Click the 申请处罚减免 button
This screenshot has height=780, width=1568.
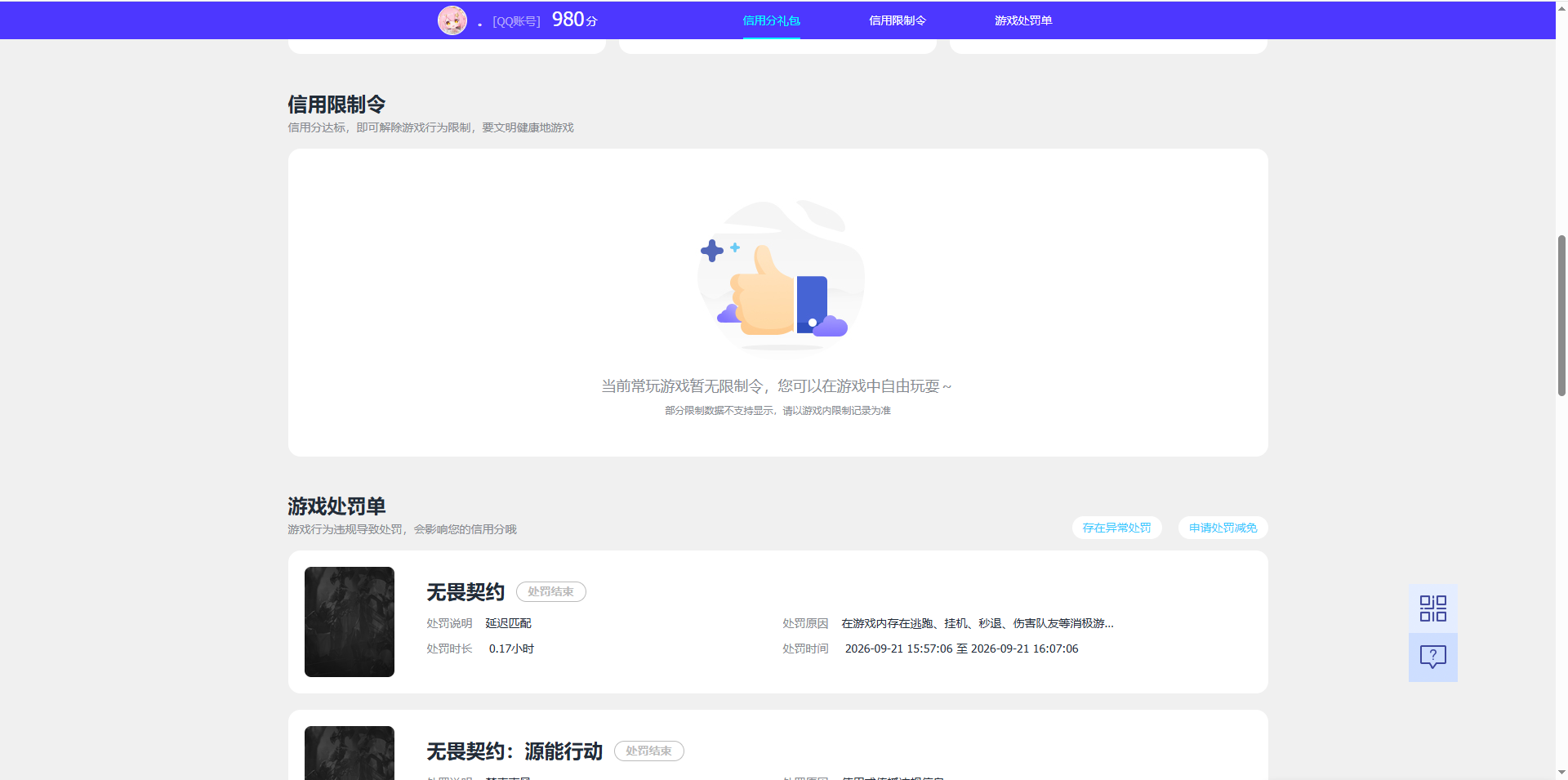[1223, 528]
